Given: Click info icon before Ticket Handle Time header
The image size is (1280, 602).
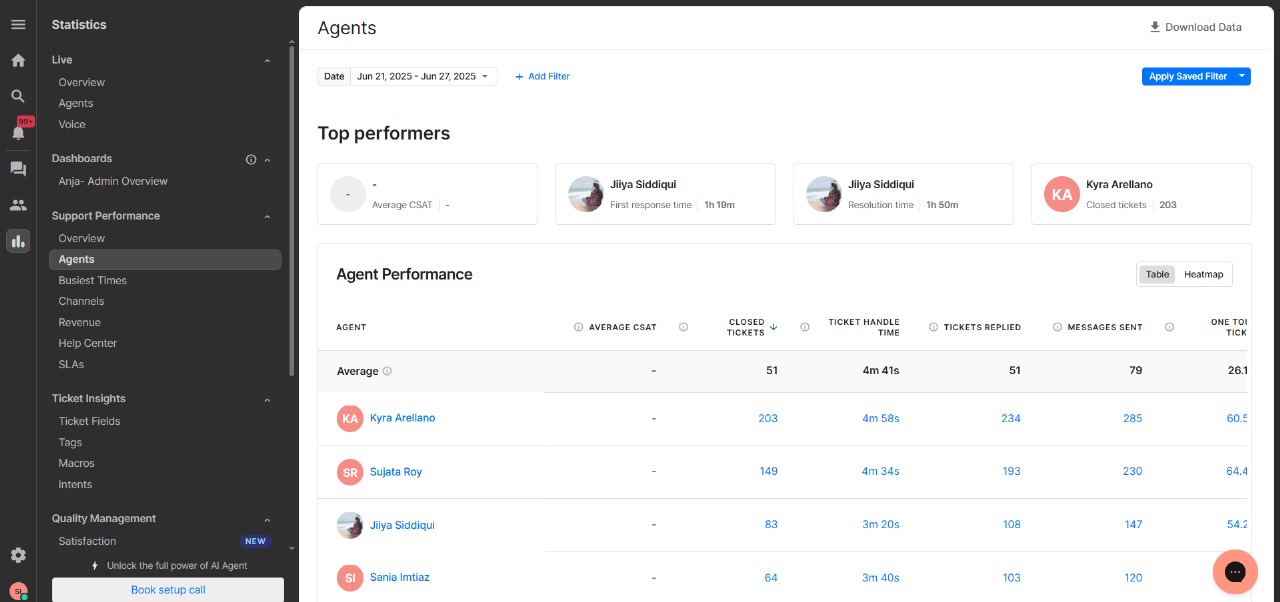Looking at the screenshot, I should click(805, 327).
